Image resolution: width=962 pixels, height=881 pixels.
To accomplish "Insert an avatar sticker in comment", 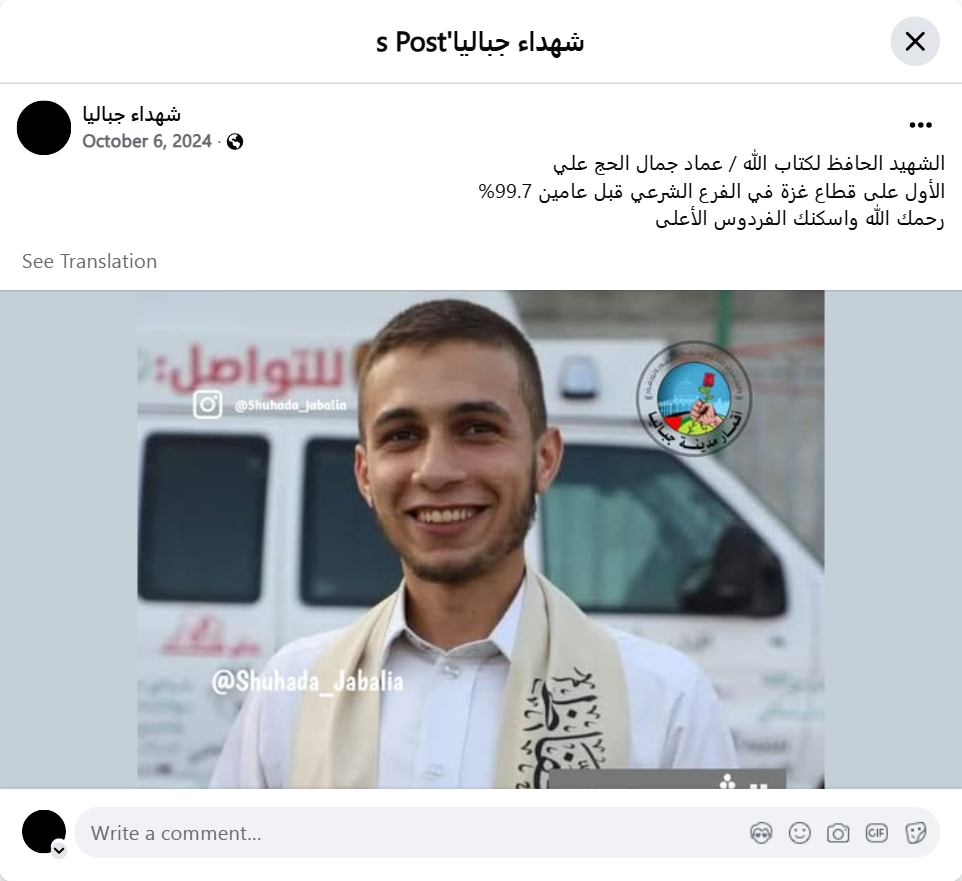I will click(761, 833).
